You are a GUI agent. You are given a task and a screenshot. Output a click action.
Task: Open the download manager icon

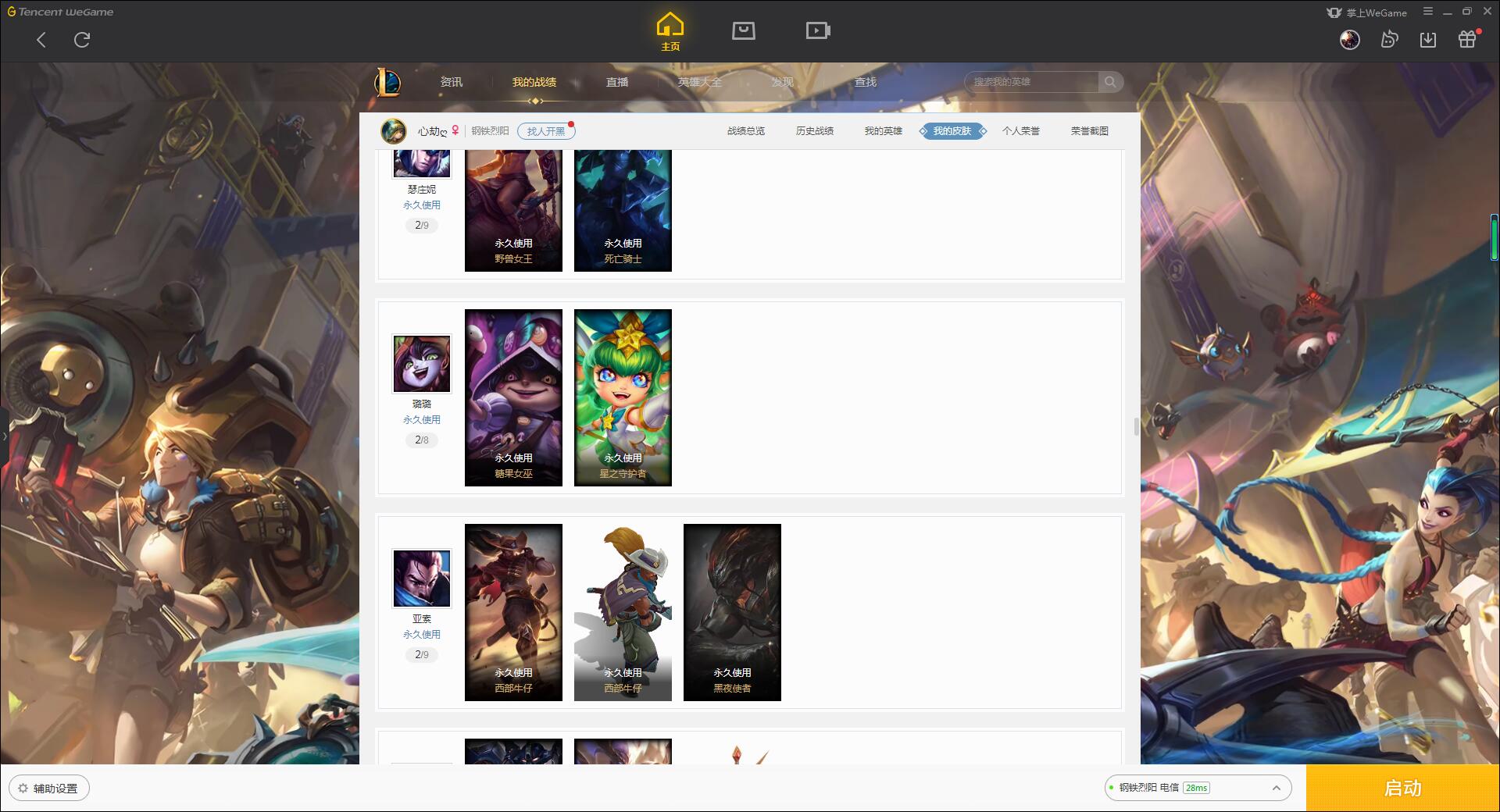tap(1428, 40)
